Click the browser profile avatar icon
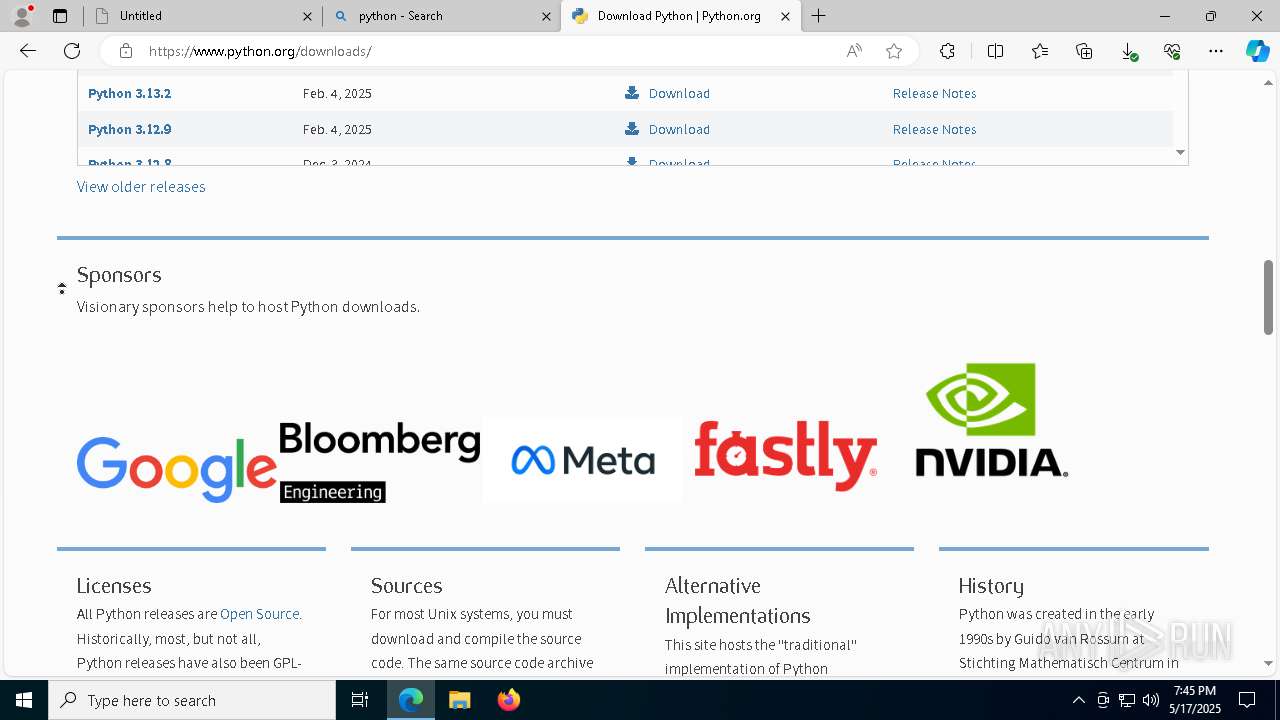The width and height of the screenshot is (1280, 720). click(x=22, y=16)
